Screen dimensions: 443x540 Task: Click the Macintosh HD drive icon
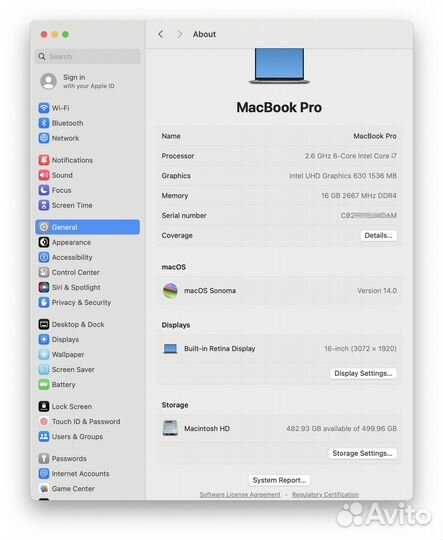[x=170, y=428]
